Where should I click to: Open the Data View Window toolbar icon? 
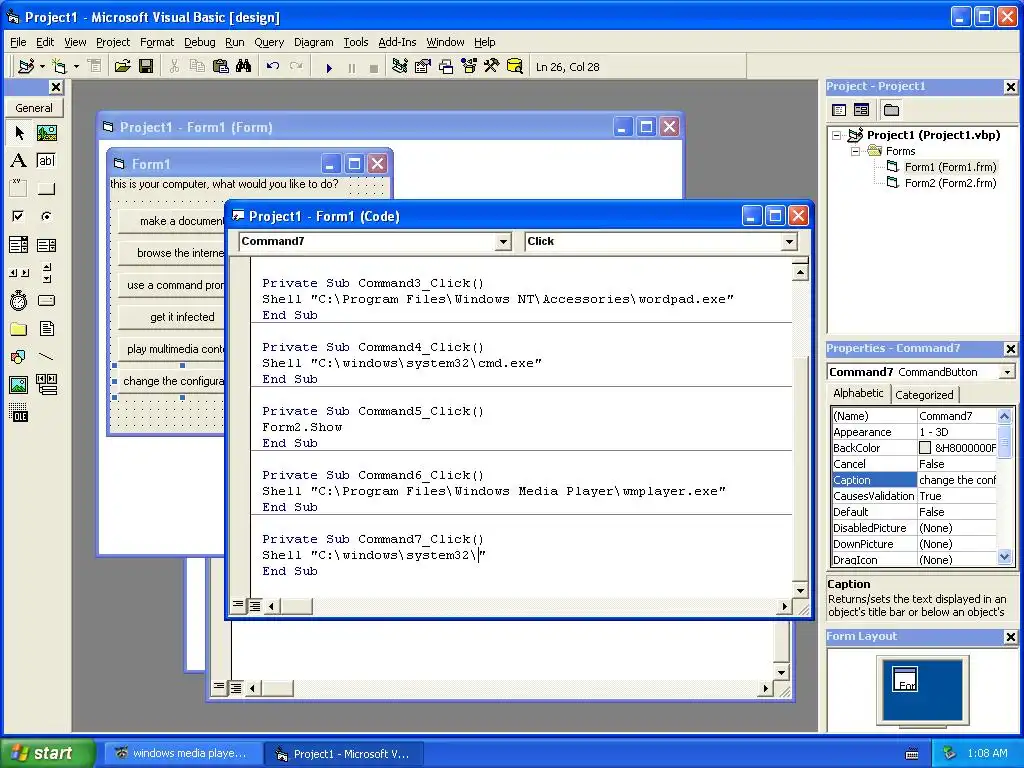click(x=515, y=67)
